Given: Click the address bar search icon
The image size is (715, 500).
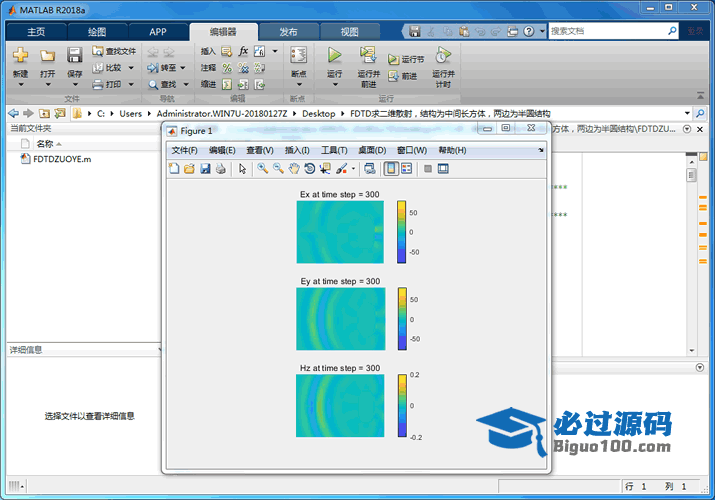Looking at the screenshot, I should pos(700,113).
